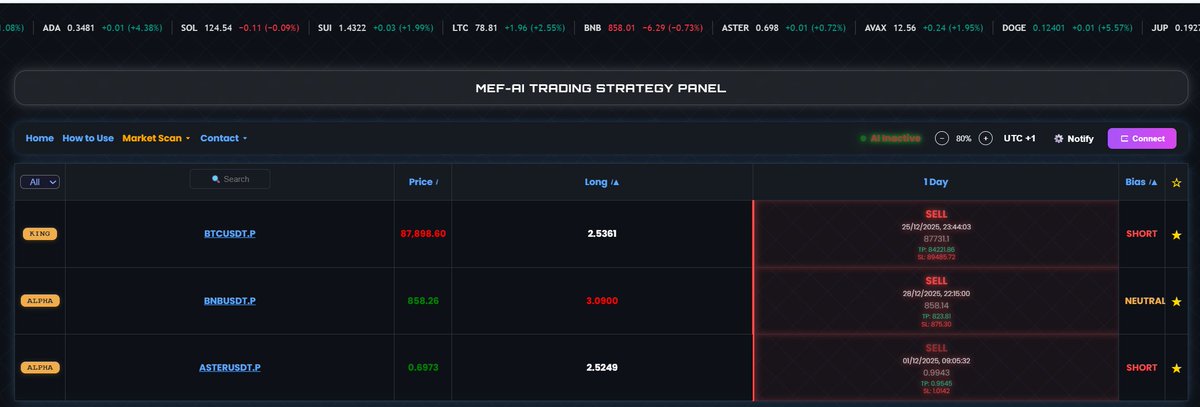Open the Notify settings
The height and width of the screenshot is (407, 1200).
[x=1074, y=138]
